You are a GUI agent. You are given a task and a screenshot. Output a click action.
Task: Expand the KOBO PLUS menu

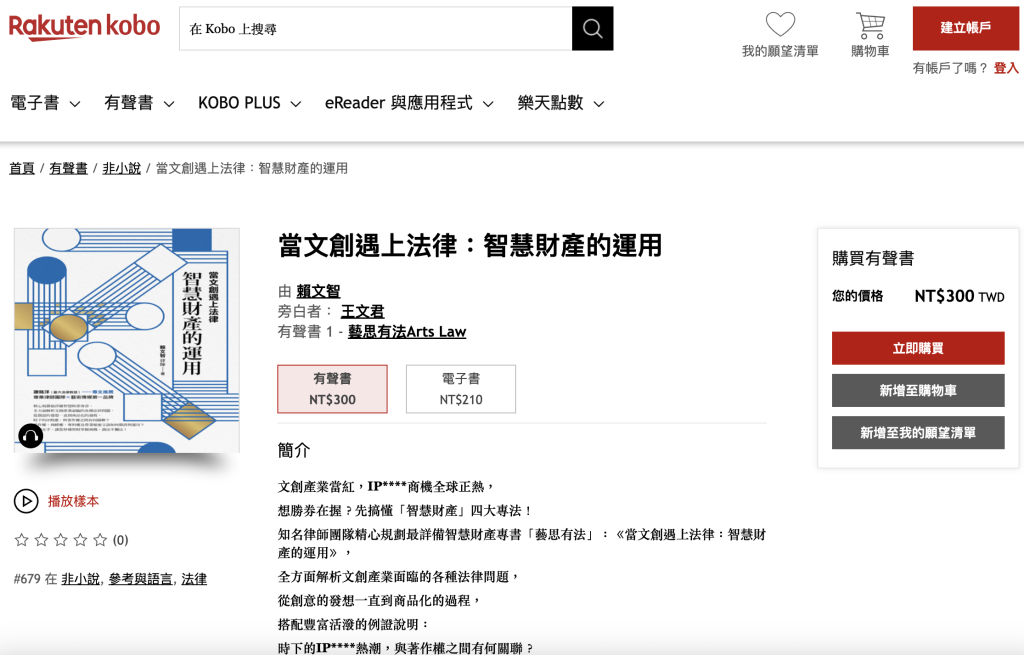click(251, 103)
